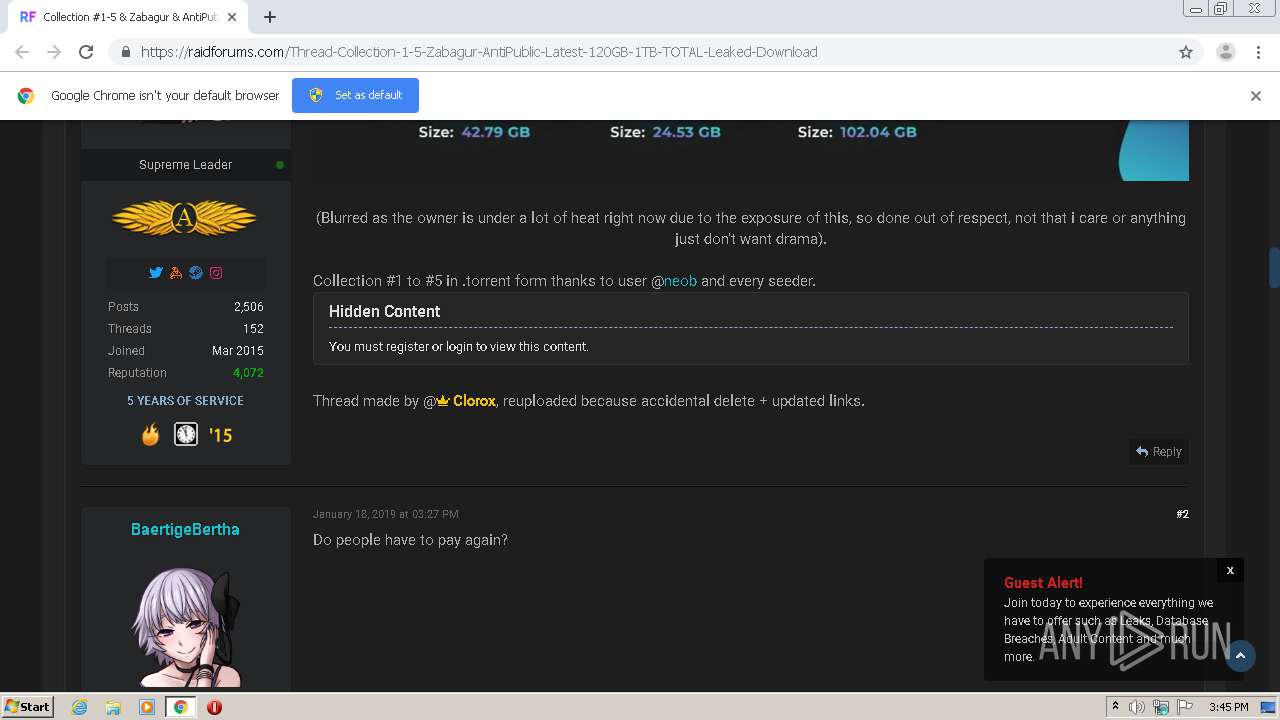The height and width of the screenshot is (720, 1280).
Task: Open the Chrome profile avatar menu
Action: tap(1225, 52)
